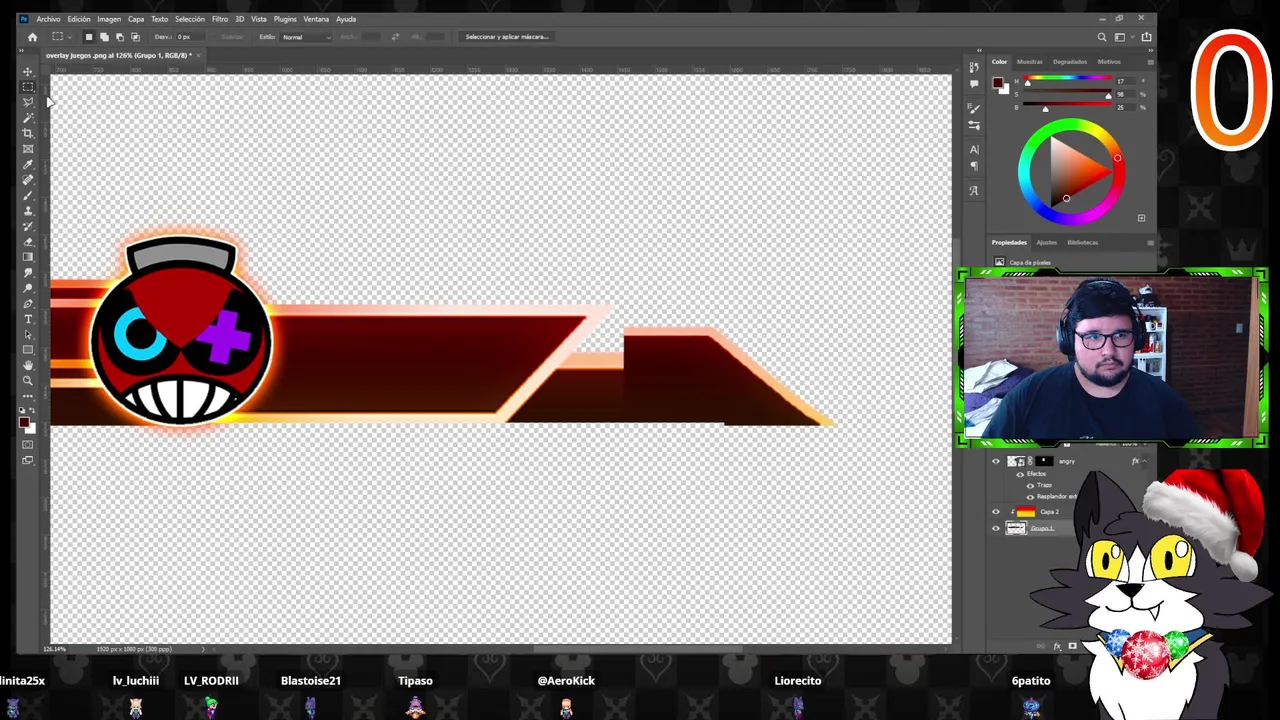The height and width of the screenshot is (720, 1280).
Task: Select the Clone Stamp tool
Action: click(28, 211)
